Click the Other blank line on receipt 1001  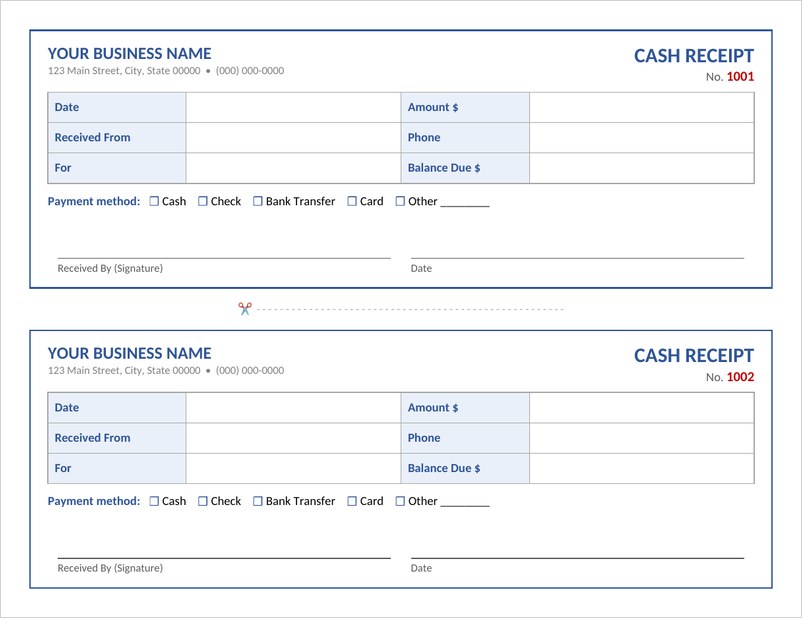(x=465, y=205)
